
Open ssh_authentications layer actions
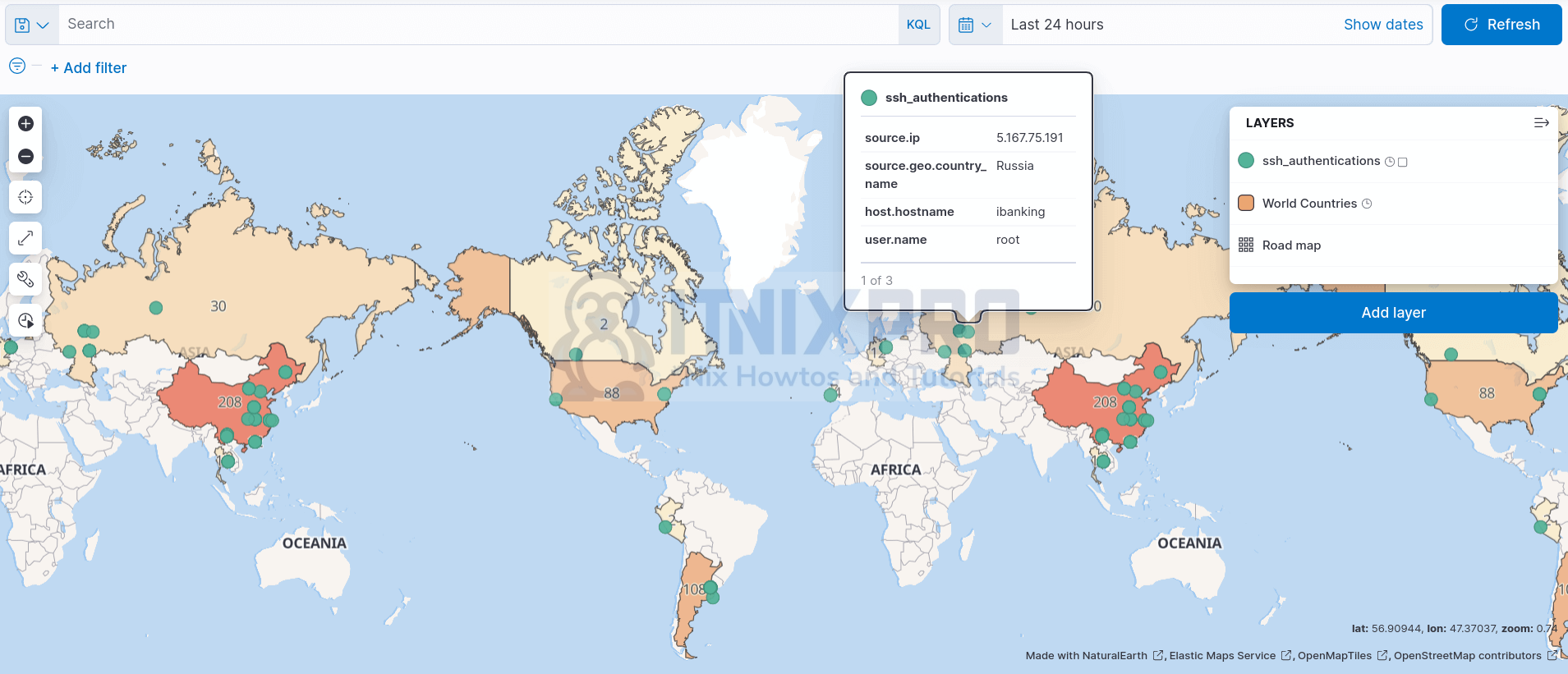[1321, 161]
